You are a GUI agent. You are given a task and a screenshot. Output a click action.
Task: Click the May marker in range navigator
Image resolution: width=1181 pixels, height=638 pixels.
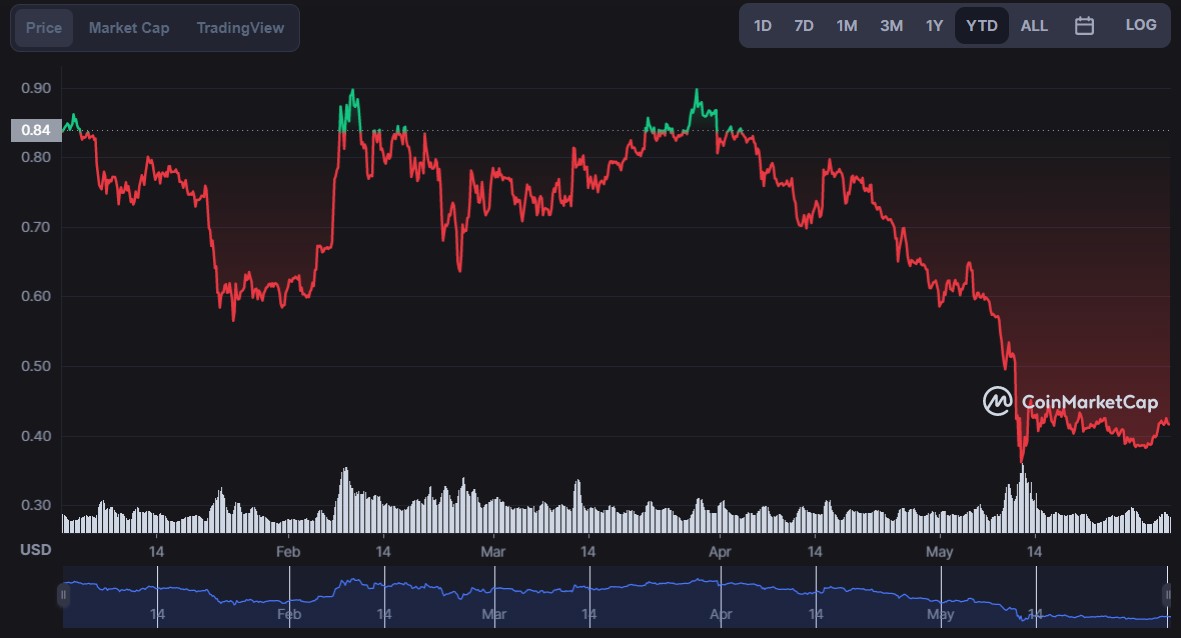[941, 613]
